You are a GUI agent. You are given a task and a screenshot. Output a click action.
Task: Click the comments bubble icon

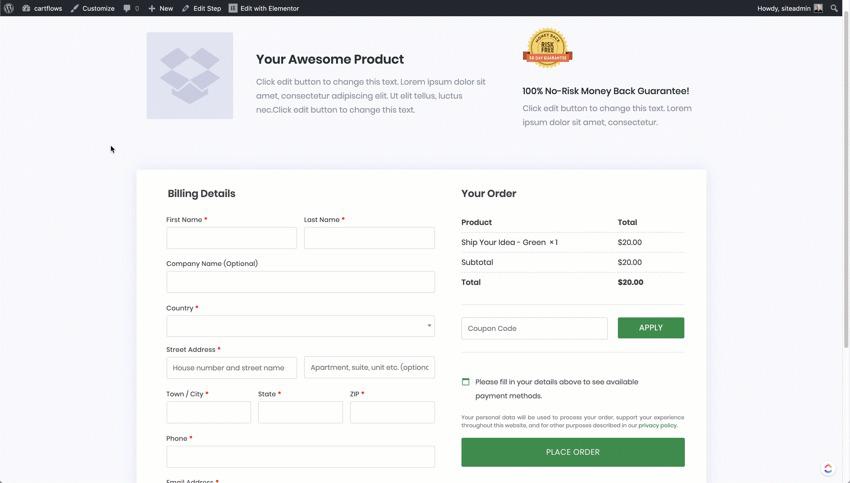click(x=128, y=8)
